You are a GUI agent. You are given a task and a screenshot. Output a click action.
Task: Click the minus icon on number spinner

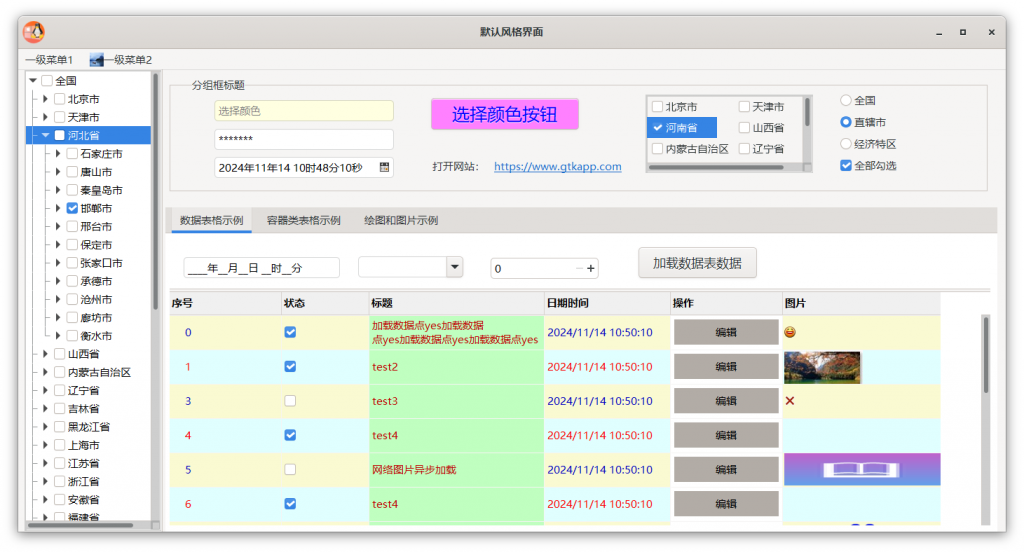click(579, 268)
